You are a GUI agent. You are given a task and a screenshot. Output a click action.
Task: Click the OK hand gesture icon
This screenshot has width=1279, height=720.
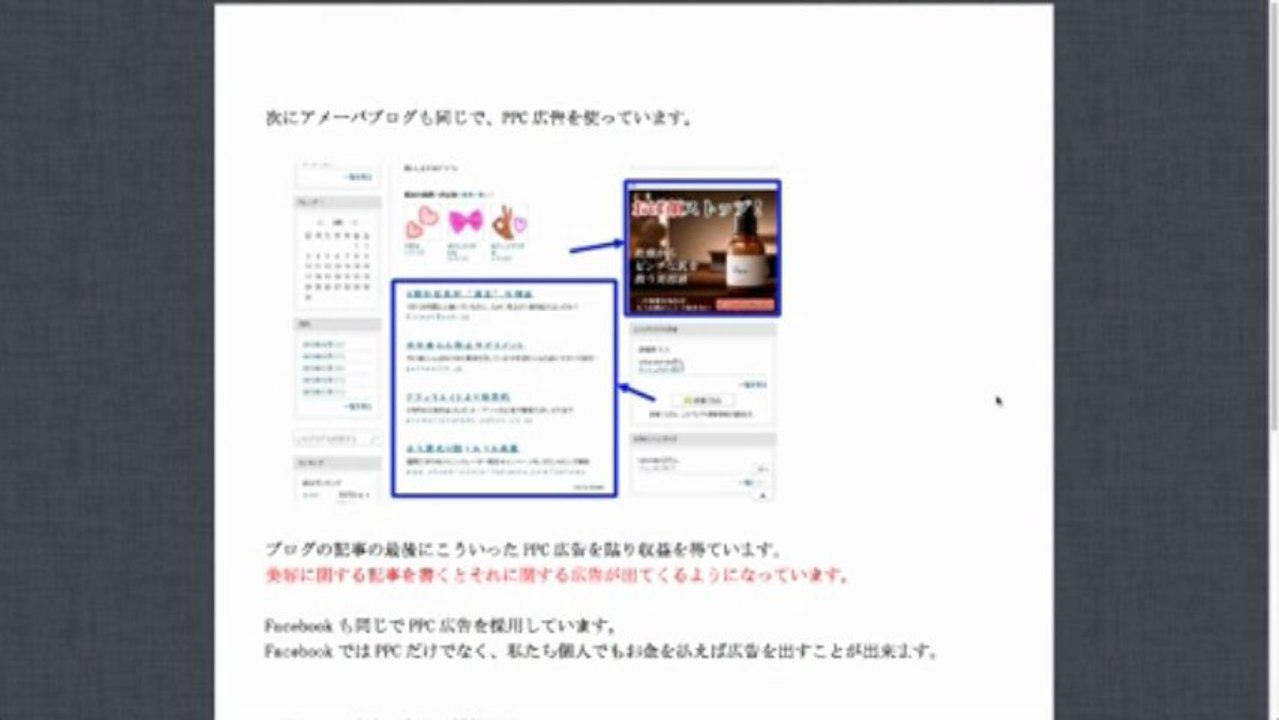(x=509, y=221)
